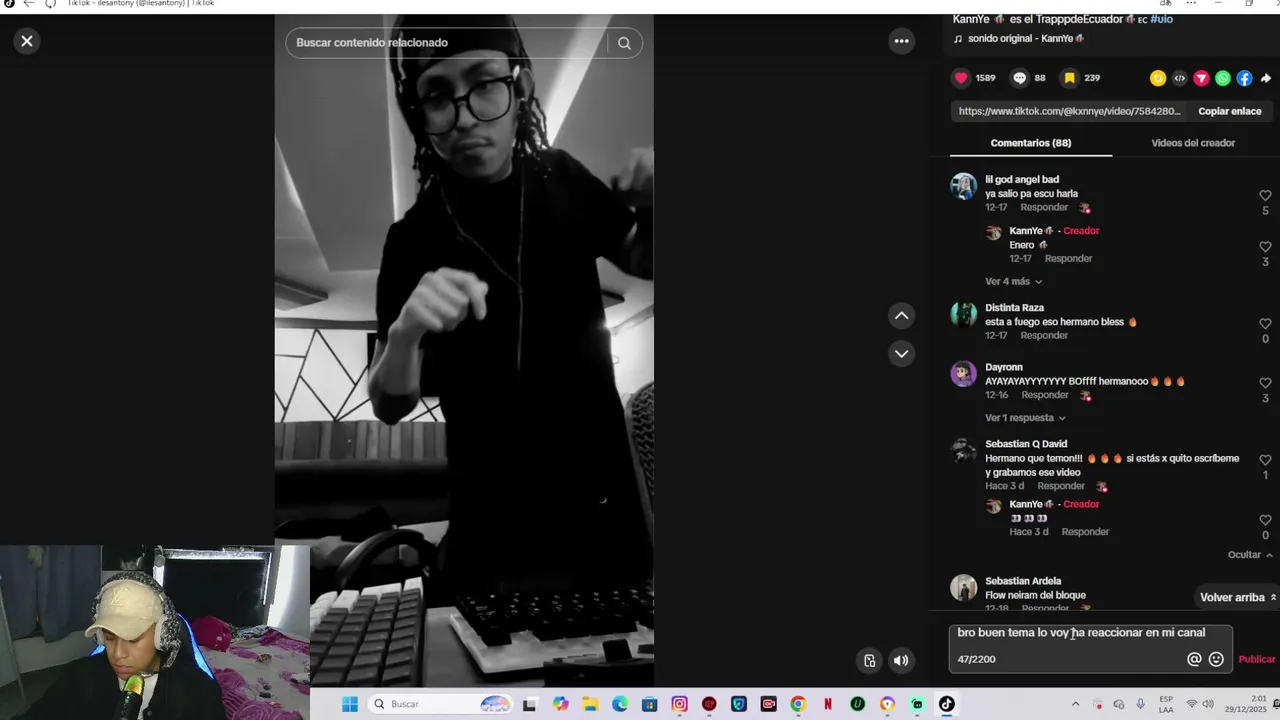Click browser back arrow
The width and height of the screenshot is (1280, 720).
coord(28,3)
